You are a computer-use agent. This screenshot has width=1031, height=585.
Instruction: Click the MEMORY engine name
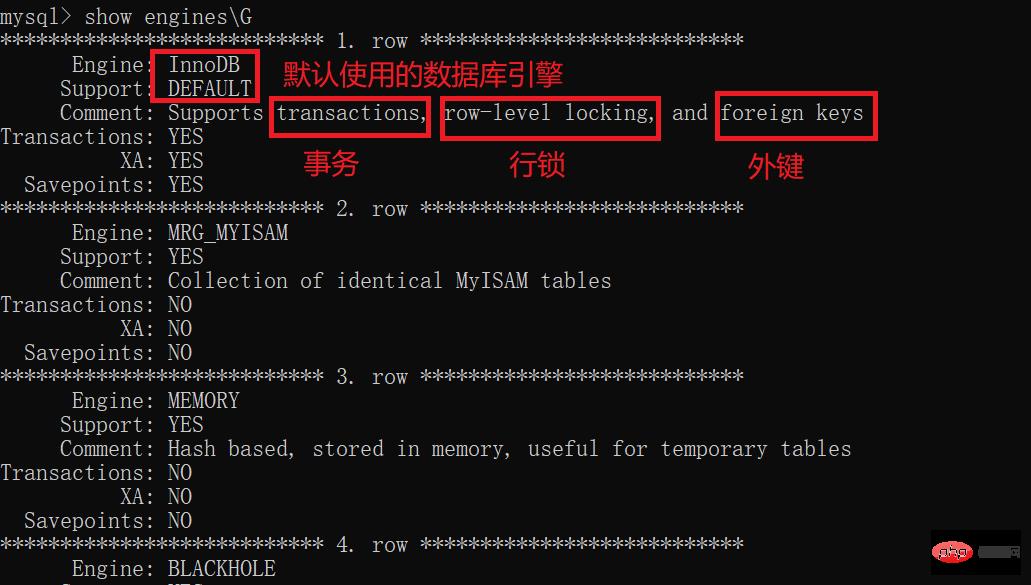204,400
